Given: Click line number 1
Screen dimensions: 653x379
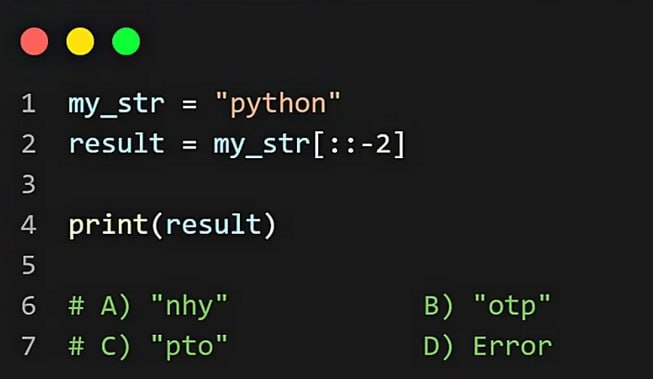Looking at the screenshot, I should pos(28,103).
